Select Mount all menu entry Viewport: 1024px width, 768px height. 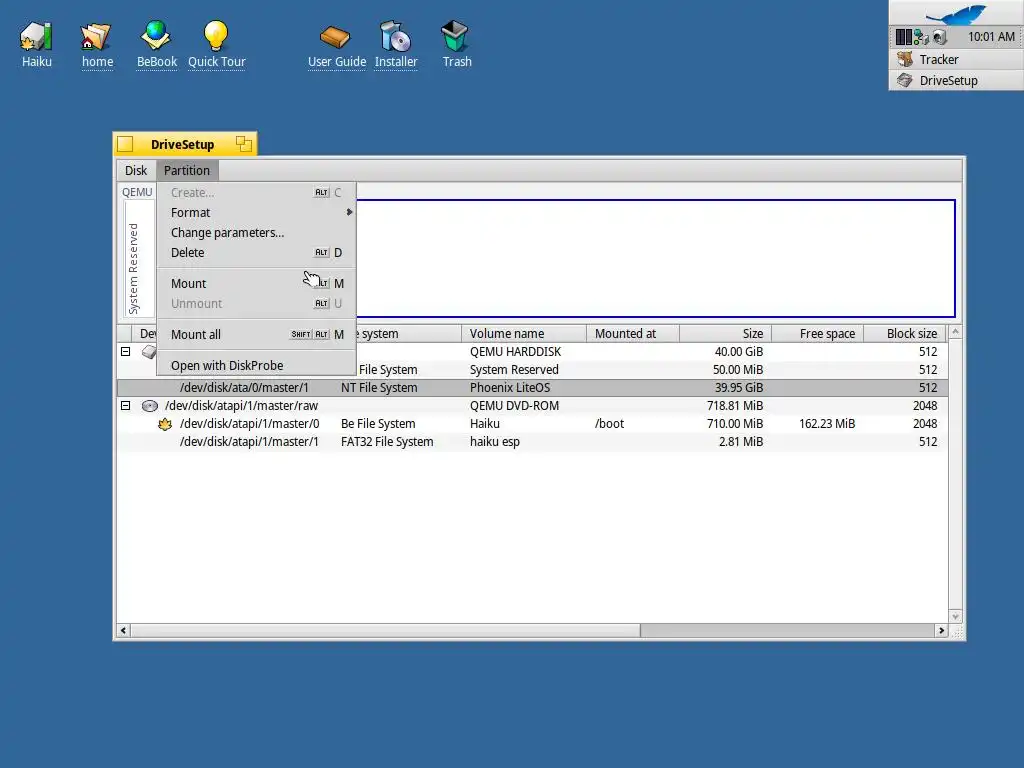point(256,334)
